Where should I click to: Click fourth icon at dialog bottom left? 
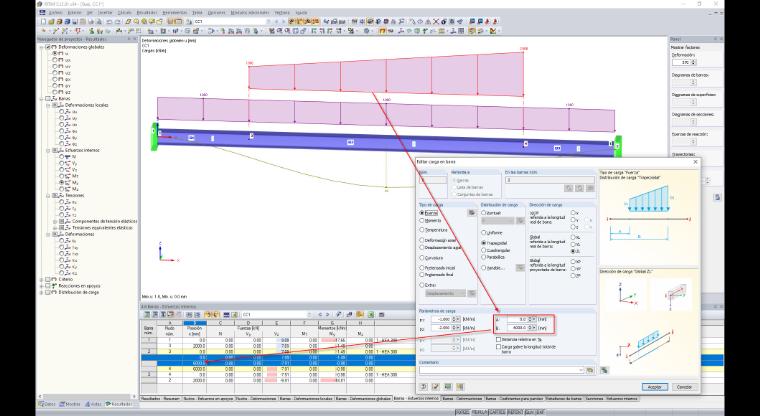(459, 386)
